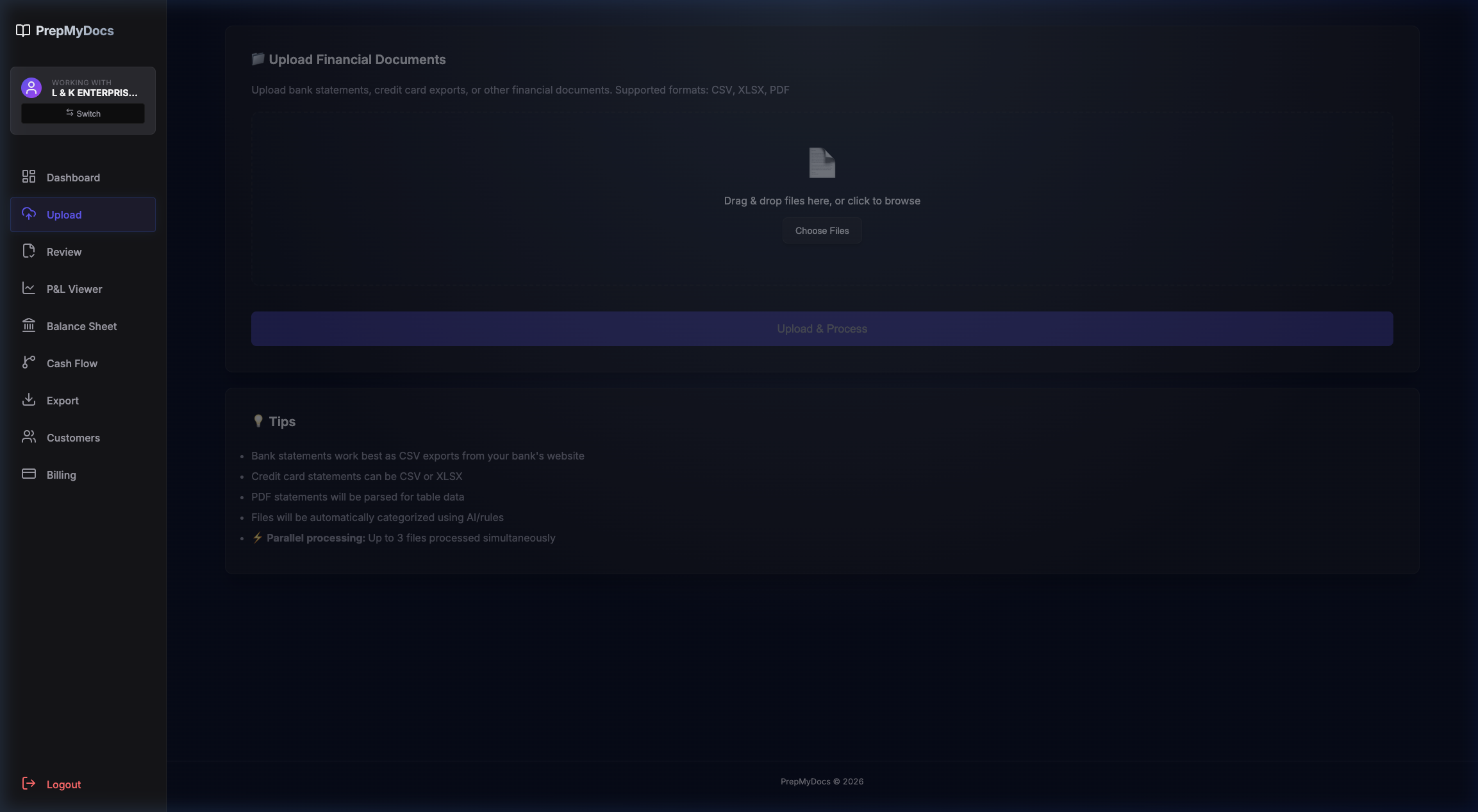Click the Upload cloud icon in sidebar
Image resolution: width=1478 pixels, height=812 pixels.
click(29, 213)
